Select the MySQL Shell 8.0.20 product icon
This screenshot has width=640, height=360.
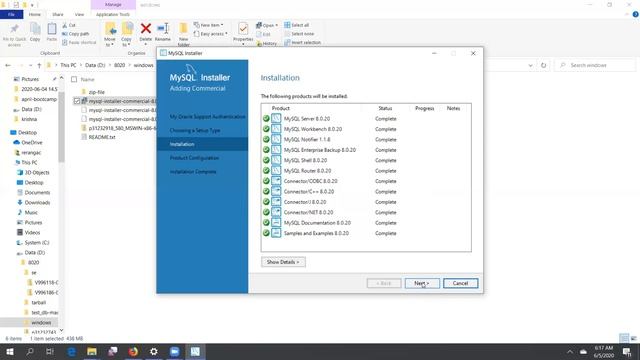pos(276,160)
